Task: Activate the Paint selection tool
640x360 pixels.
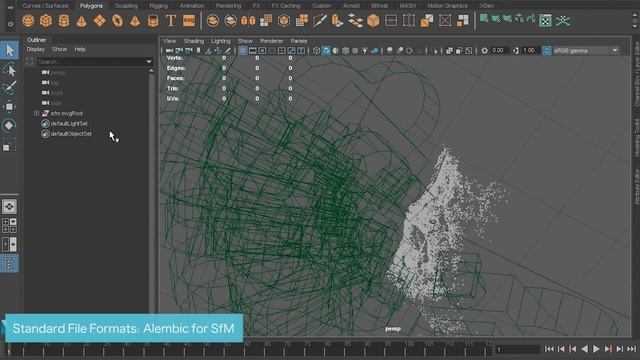Action: click(9, 88)
